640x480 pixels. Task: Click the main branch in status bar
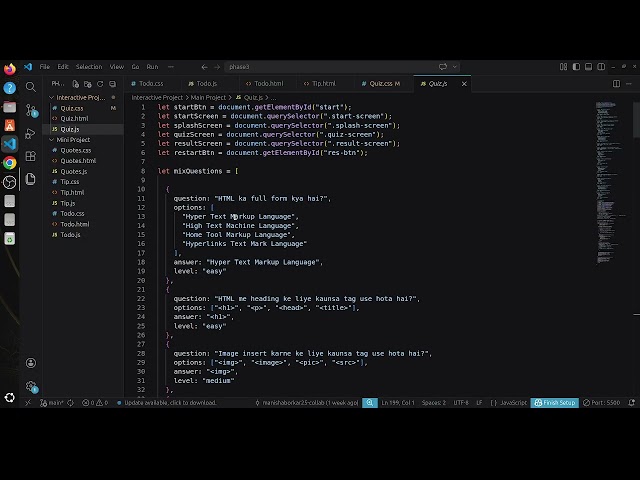(x=52, y=402)
